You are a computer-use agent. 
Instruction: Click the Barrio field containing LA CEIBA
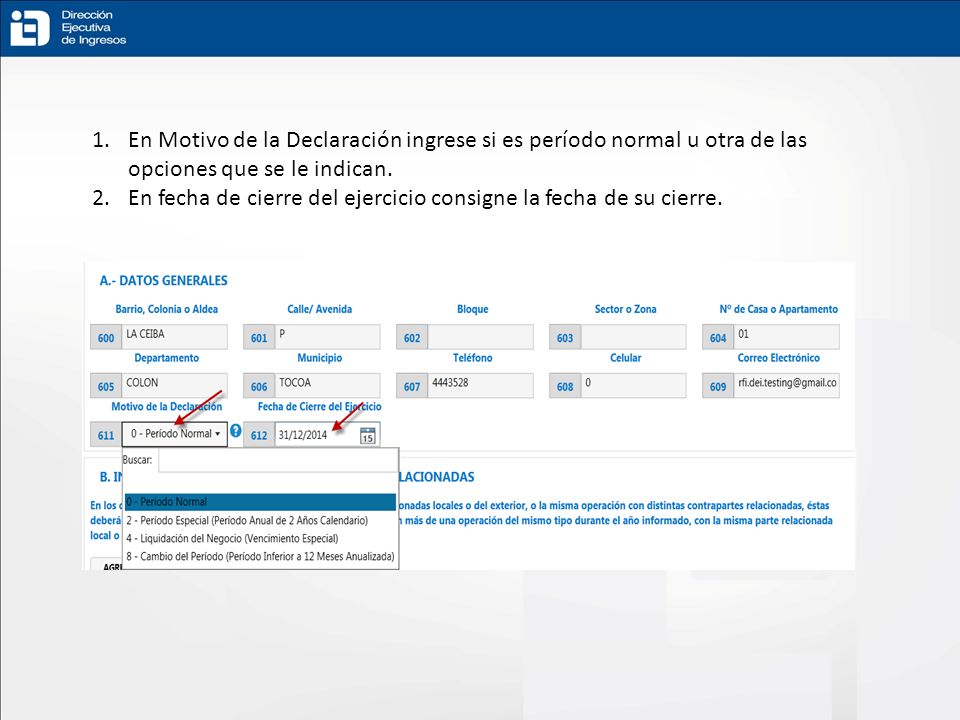[174, 337]
